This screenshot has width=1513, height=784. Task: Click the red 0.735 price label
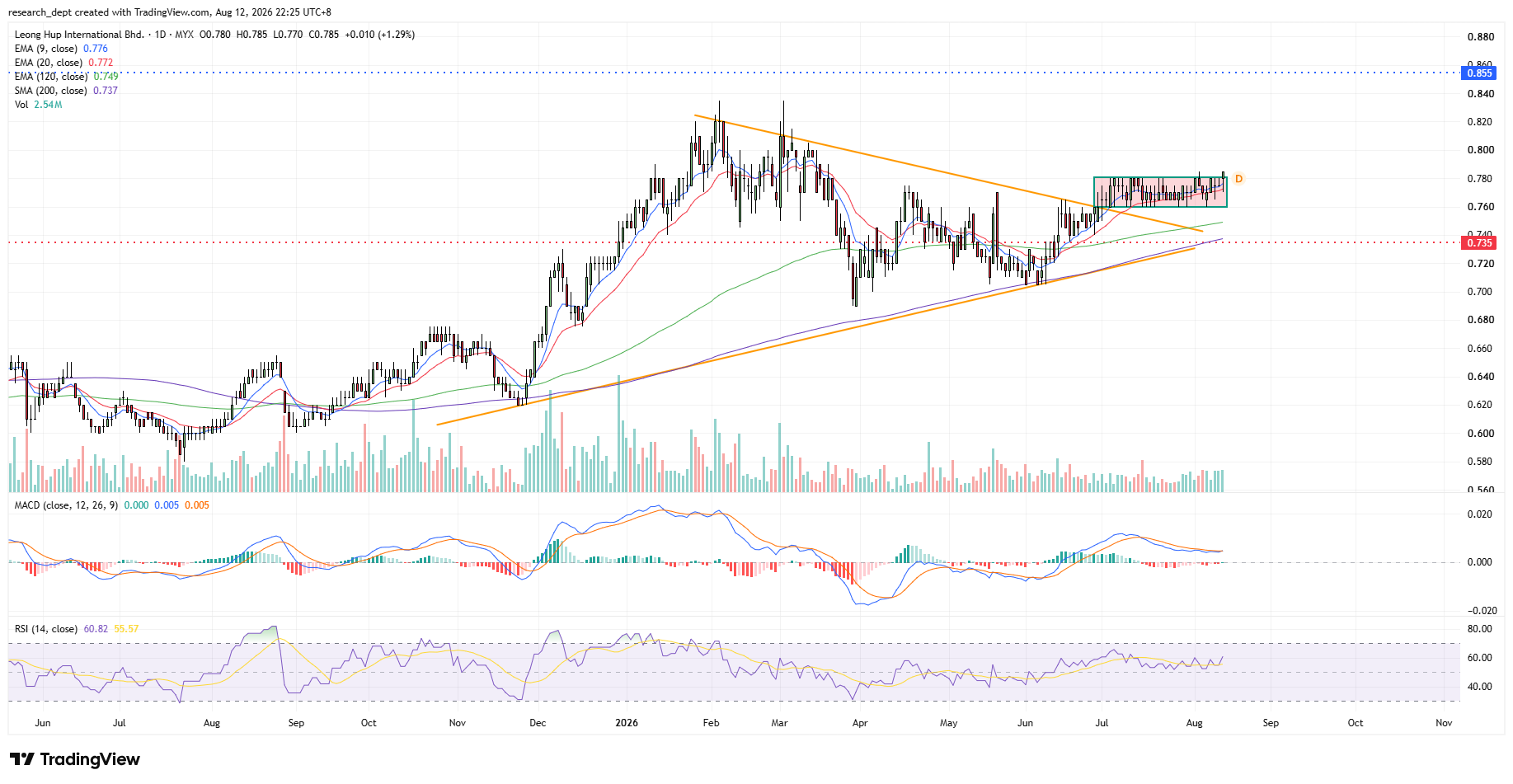[1478, 242]
